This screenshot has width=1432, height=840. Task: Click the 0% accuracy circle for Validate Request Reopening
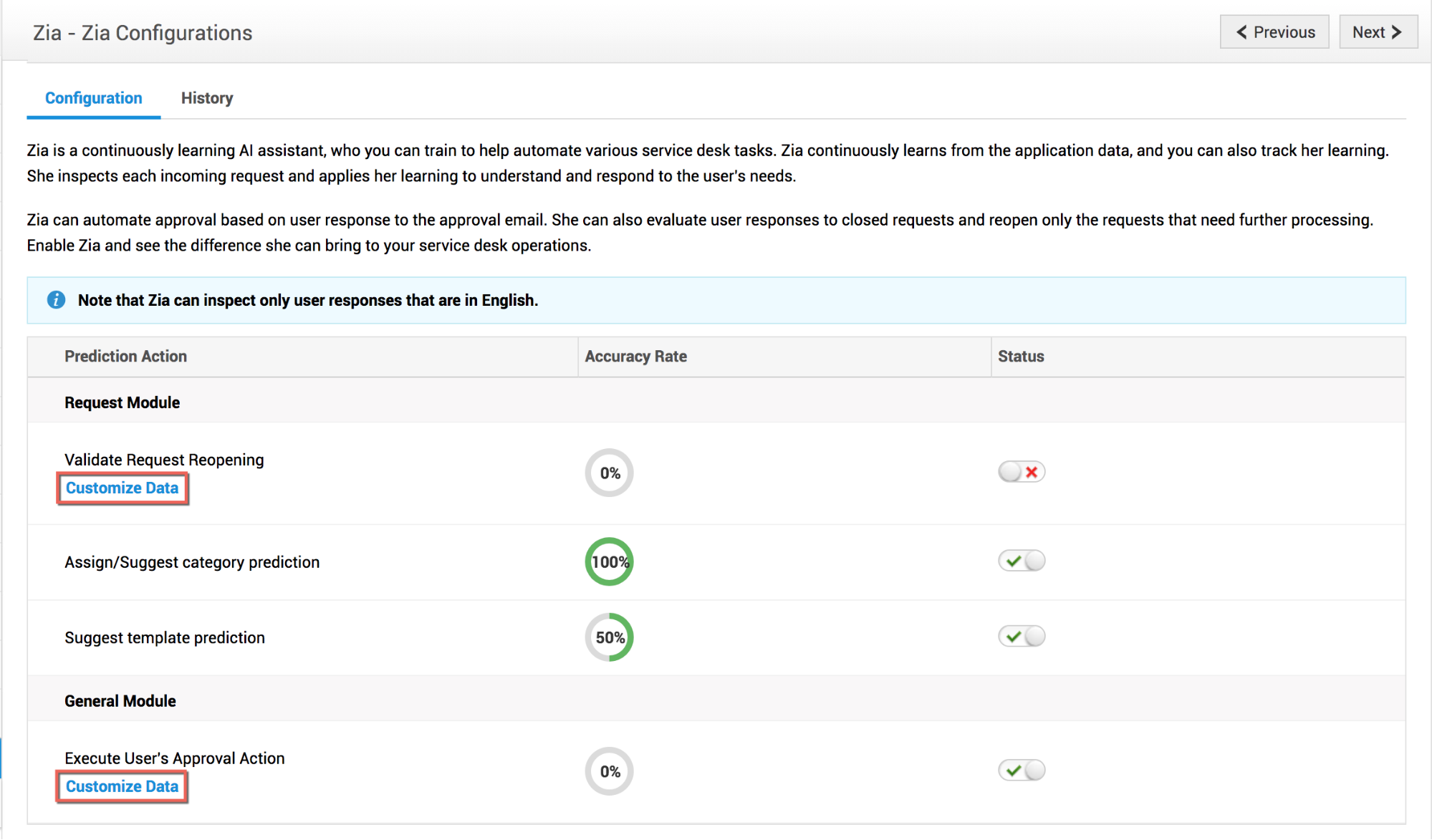610,473
